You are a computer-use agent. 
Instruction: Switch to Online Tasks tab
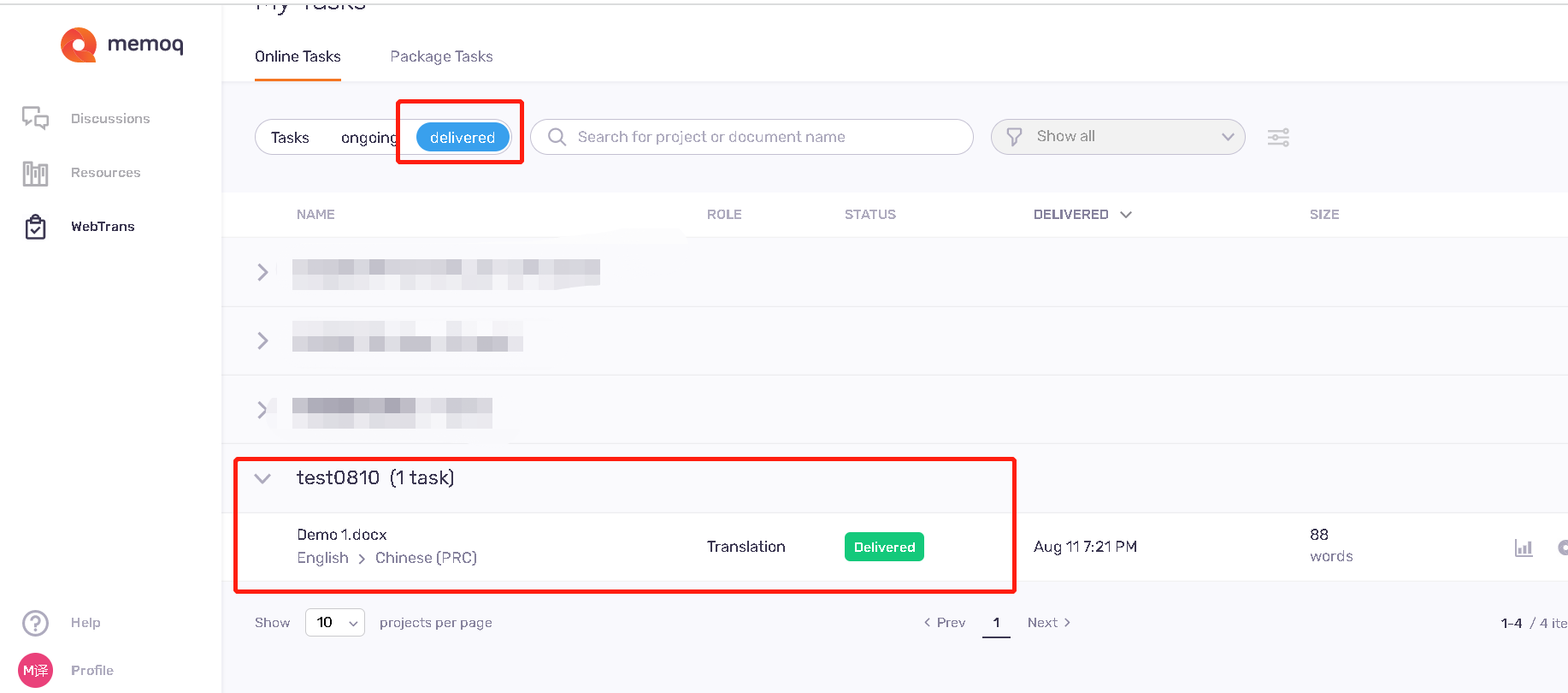point(298,56)
